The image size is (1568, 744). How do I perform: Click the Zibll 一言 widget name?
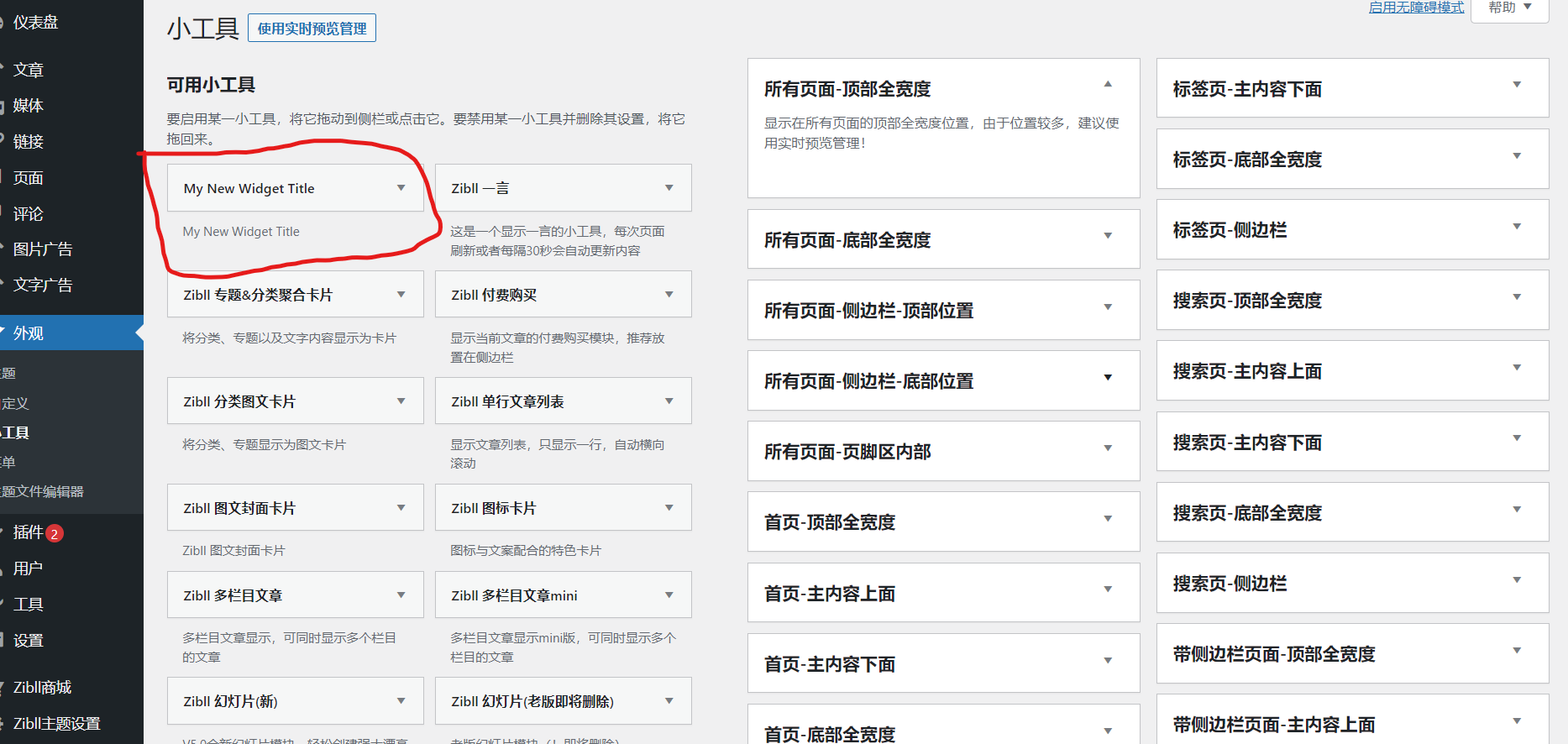(x=480, y=189)
